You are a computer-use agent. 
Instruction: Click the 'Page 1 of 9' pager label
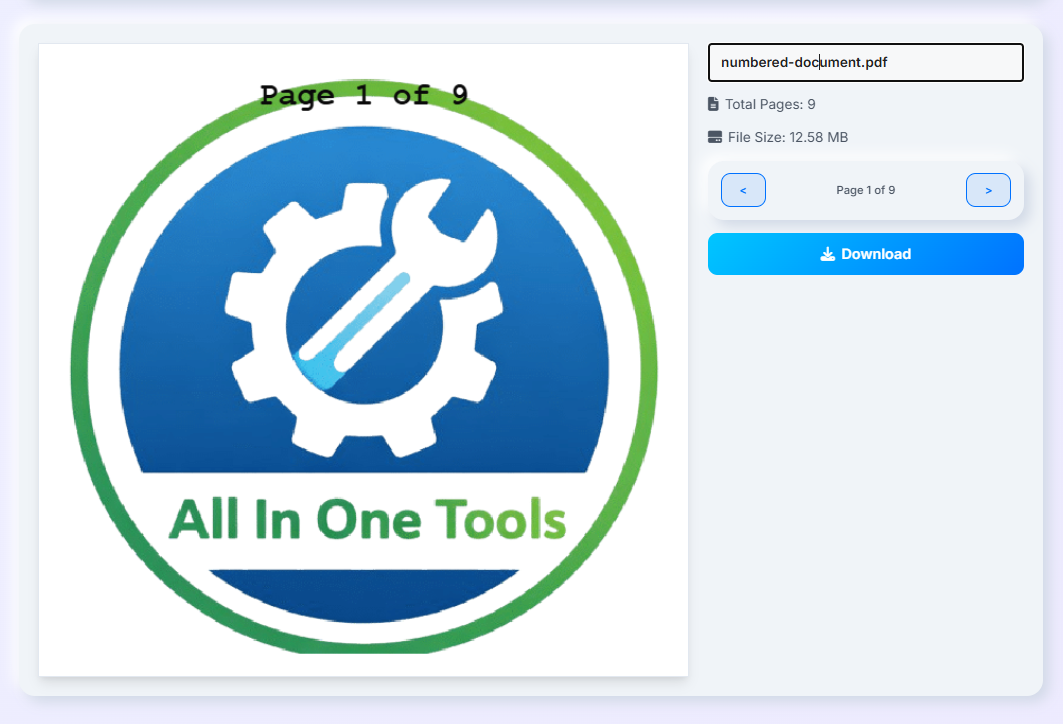(x=866, y=190)
